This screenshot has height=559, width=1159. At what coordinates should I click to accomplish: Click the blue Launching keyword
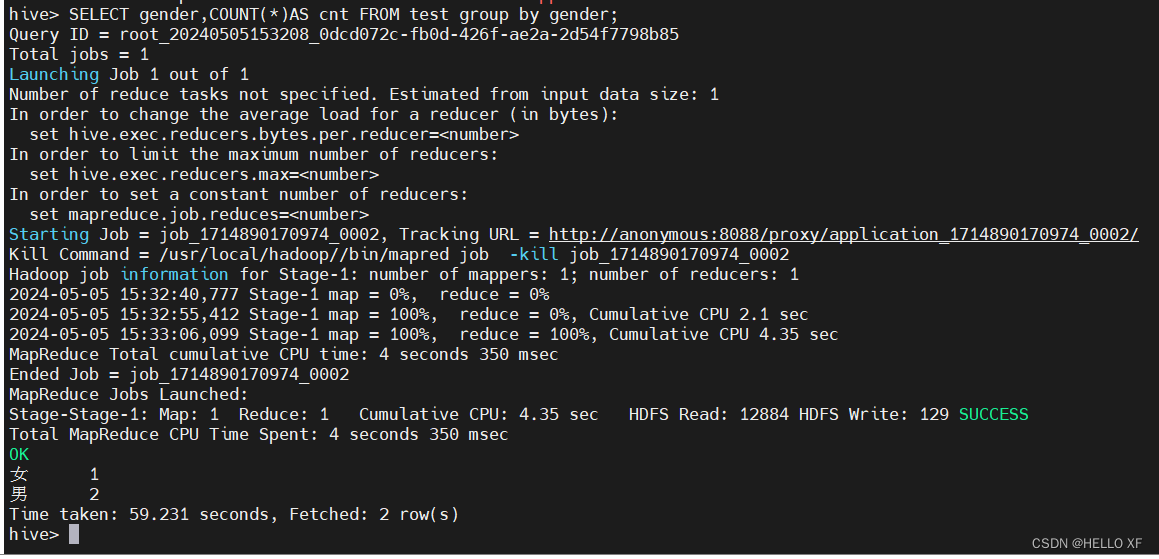(x=53, y=74)
